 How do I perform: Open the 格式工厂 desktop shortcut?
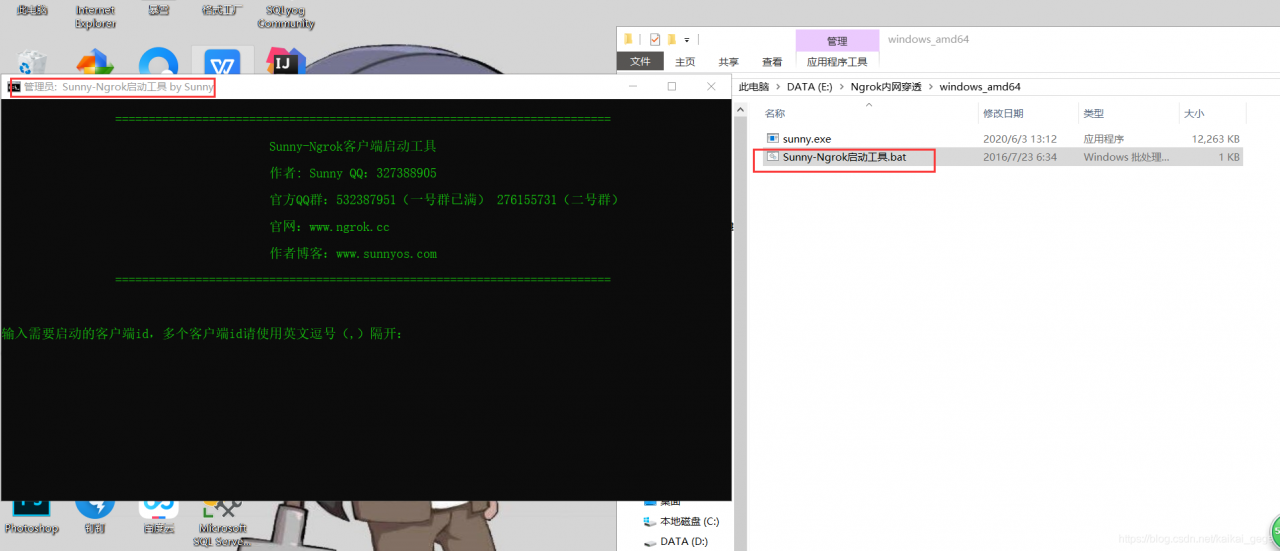pos(222,10)
